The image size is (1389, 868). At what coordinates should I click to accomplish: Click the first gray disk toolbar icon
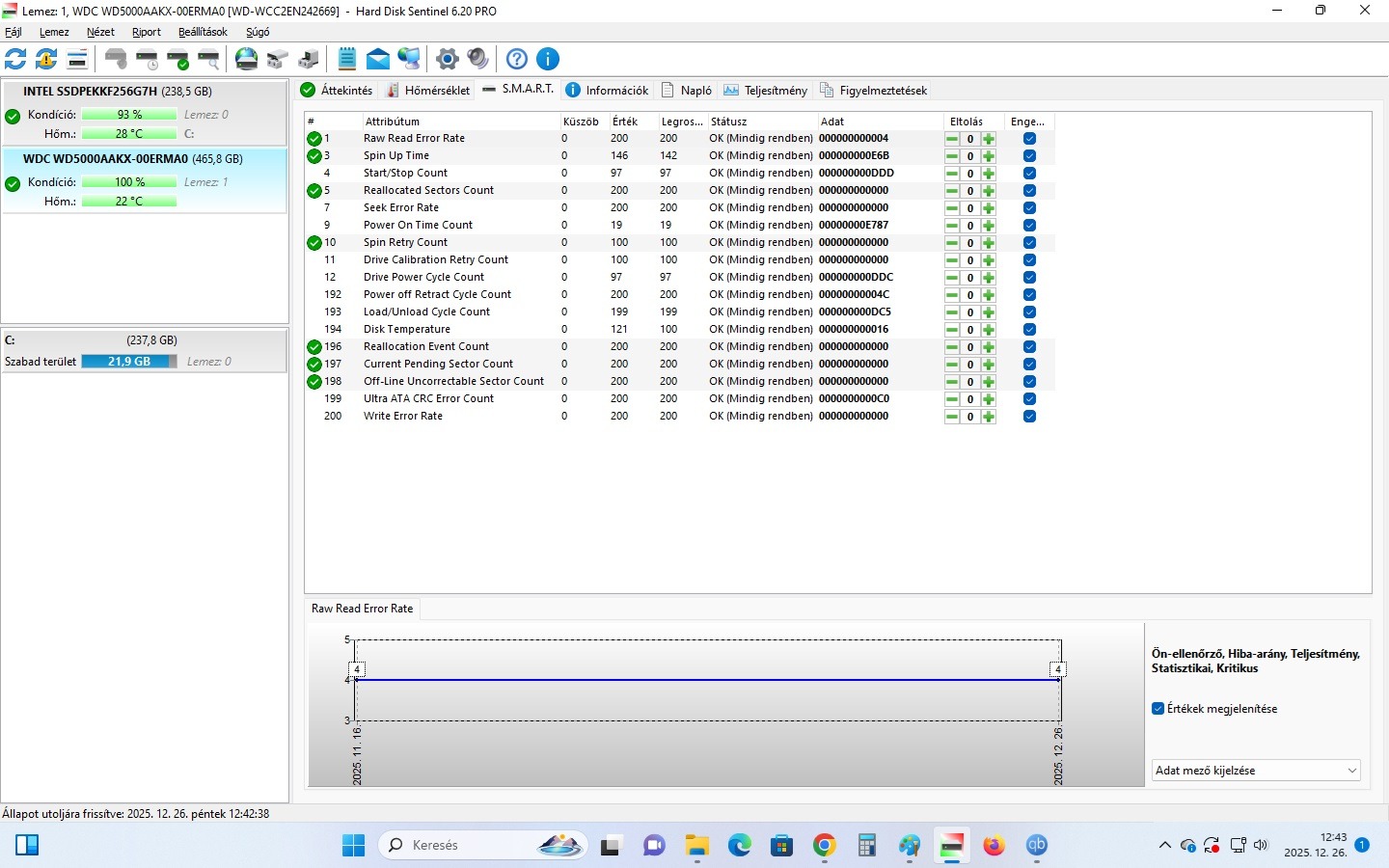click(116, 59)
